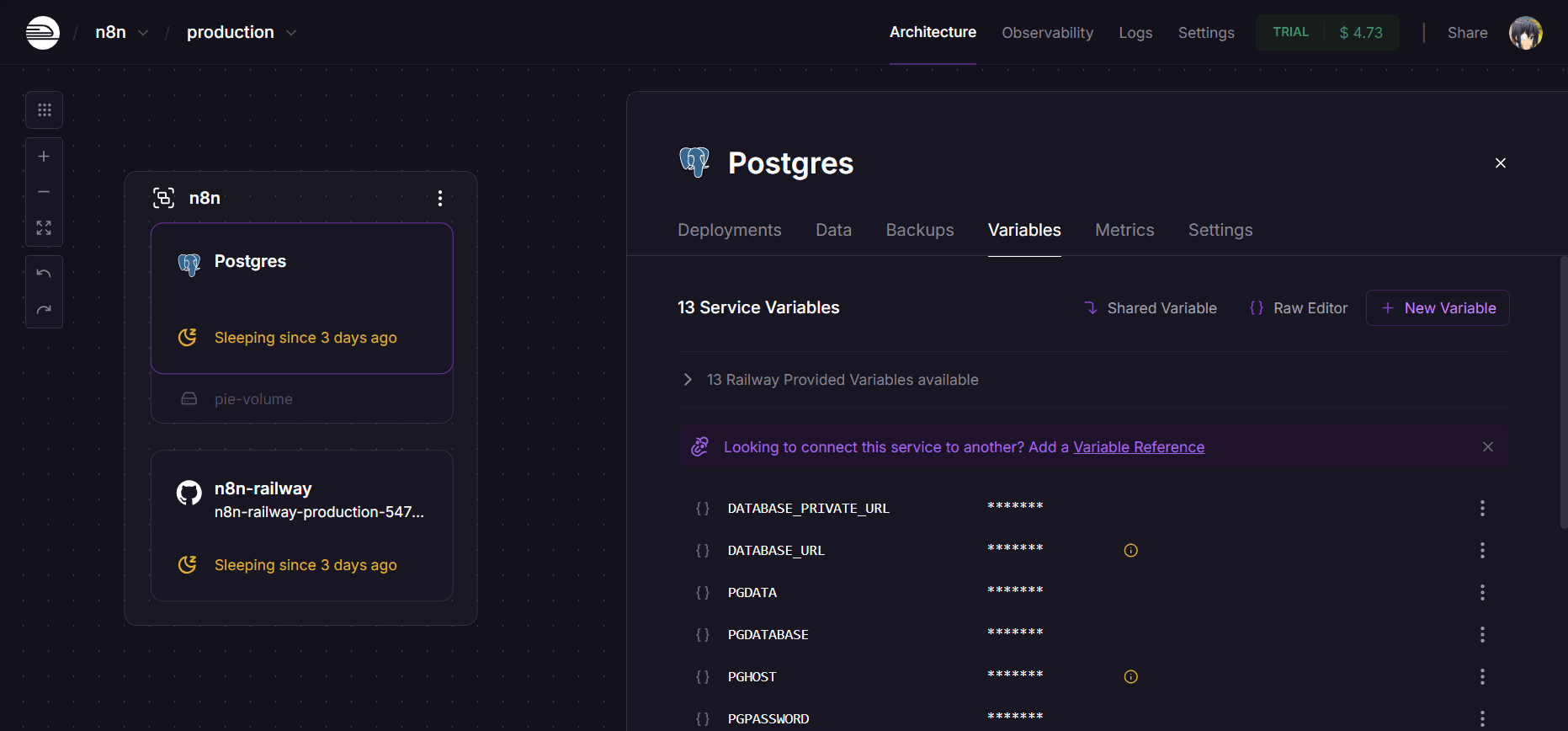The width and height of the screenshot is (1568, 731).
Task: Fit canvas to full screen
Action: click(x=44, y=228)
